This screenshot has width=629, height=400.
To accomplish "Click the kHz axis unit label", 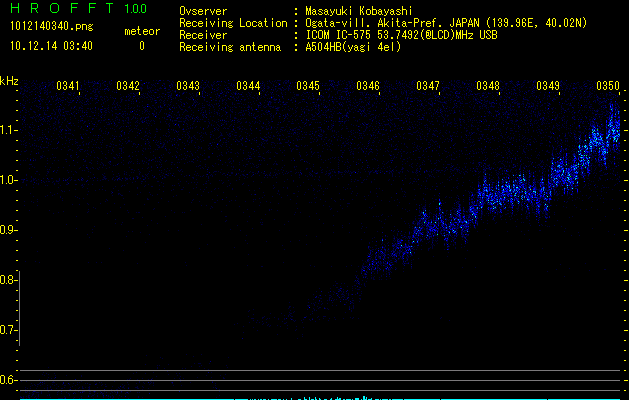I will [x=9, y=81].
